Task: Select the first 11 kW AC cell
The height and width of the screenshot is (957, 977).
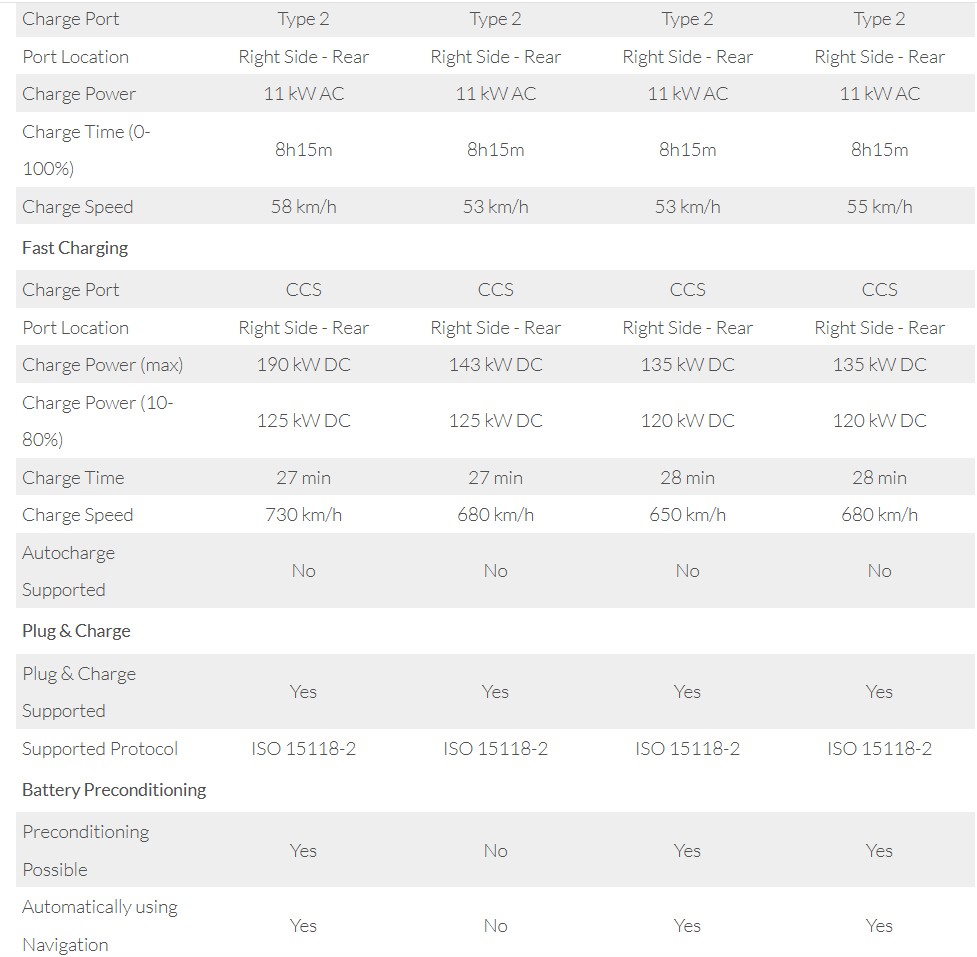Action: point(303,94)
